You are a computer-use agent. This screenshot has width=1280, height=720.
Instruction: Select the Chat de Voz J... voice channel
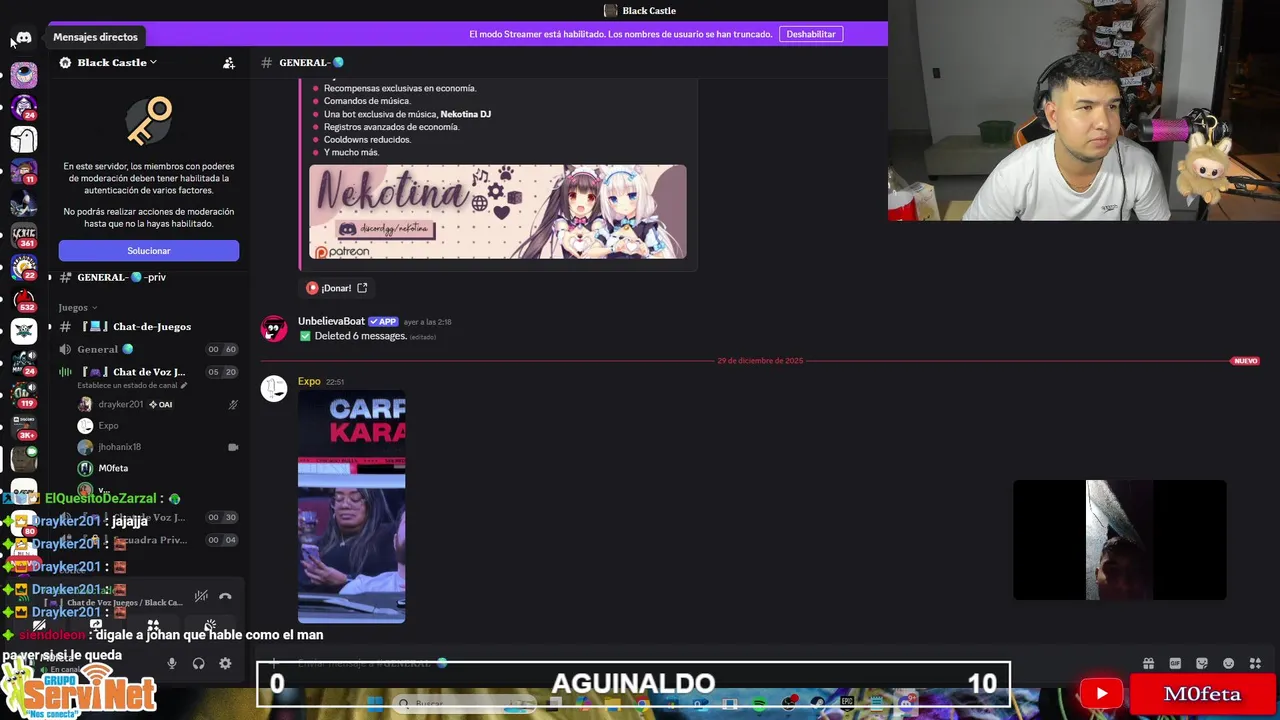coord(147,372)
